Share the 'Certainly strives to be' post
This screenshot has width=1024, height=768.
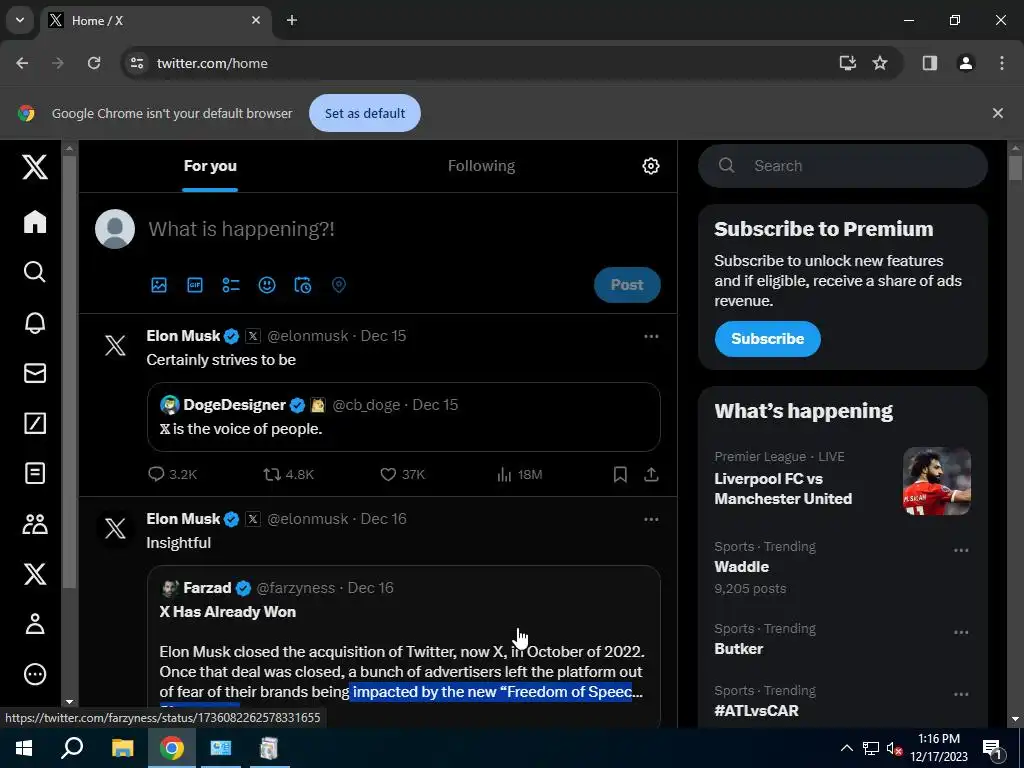click(x=651, y=474)
